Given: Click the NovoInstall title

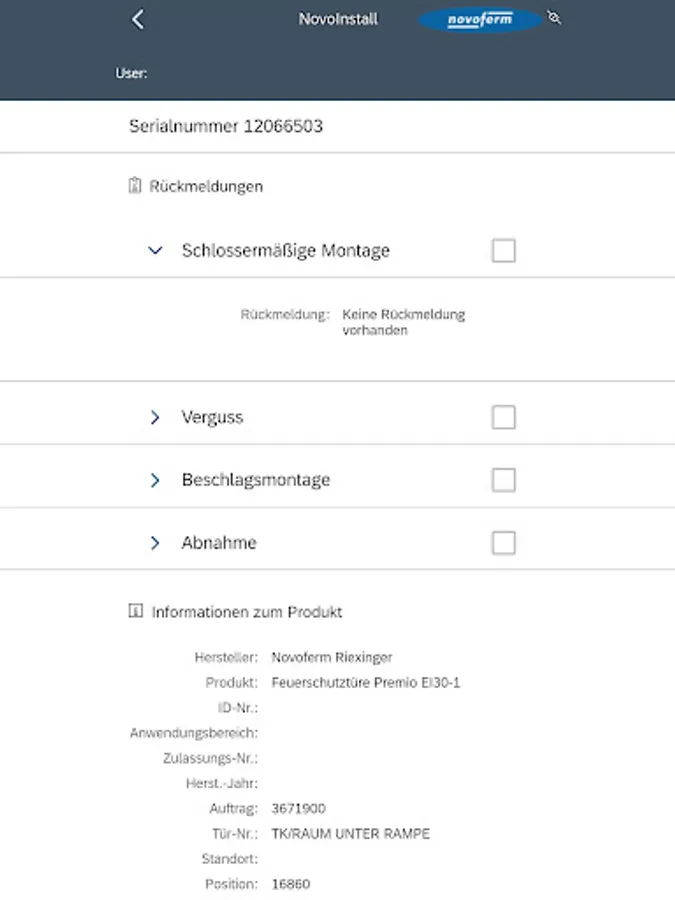Looking at the screenshot, I should (x=338, y=19).
